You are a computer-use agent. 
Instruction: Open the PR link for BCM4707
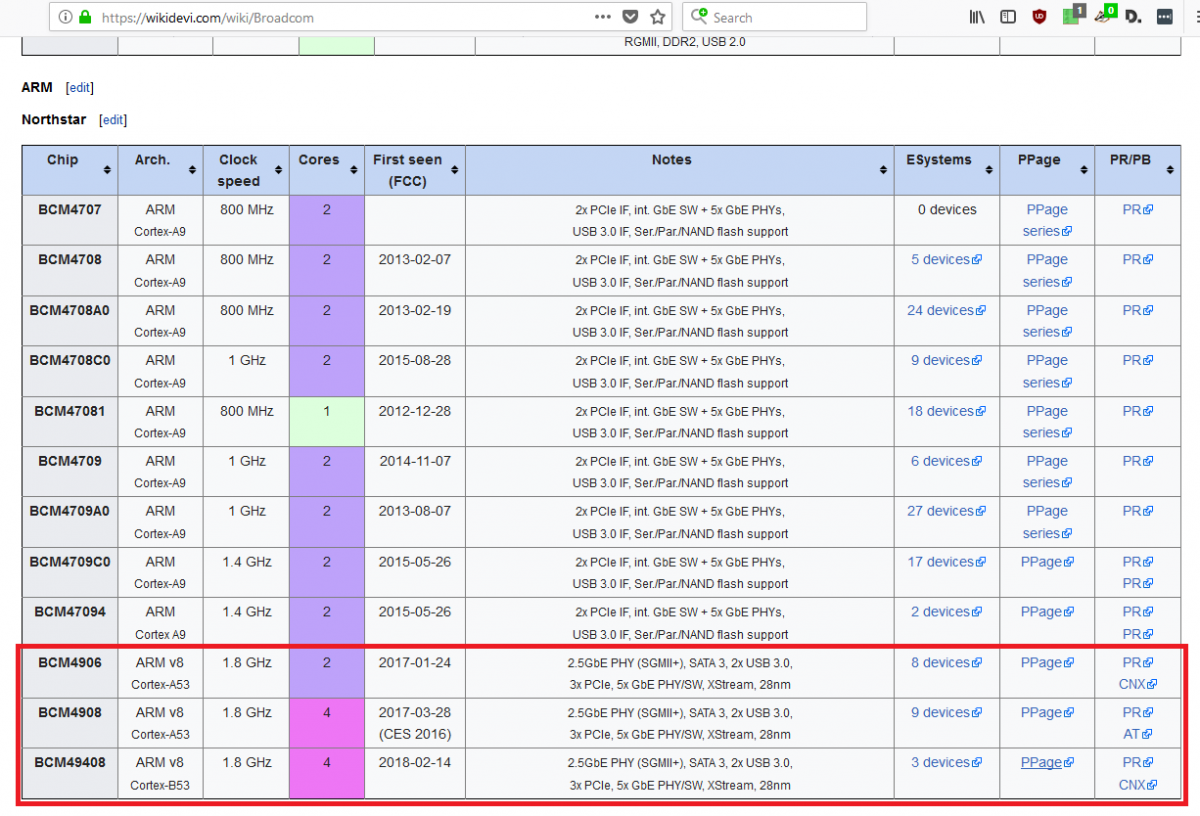(1137, 210)
